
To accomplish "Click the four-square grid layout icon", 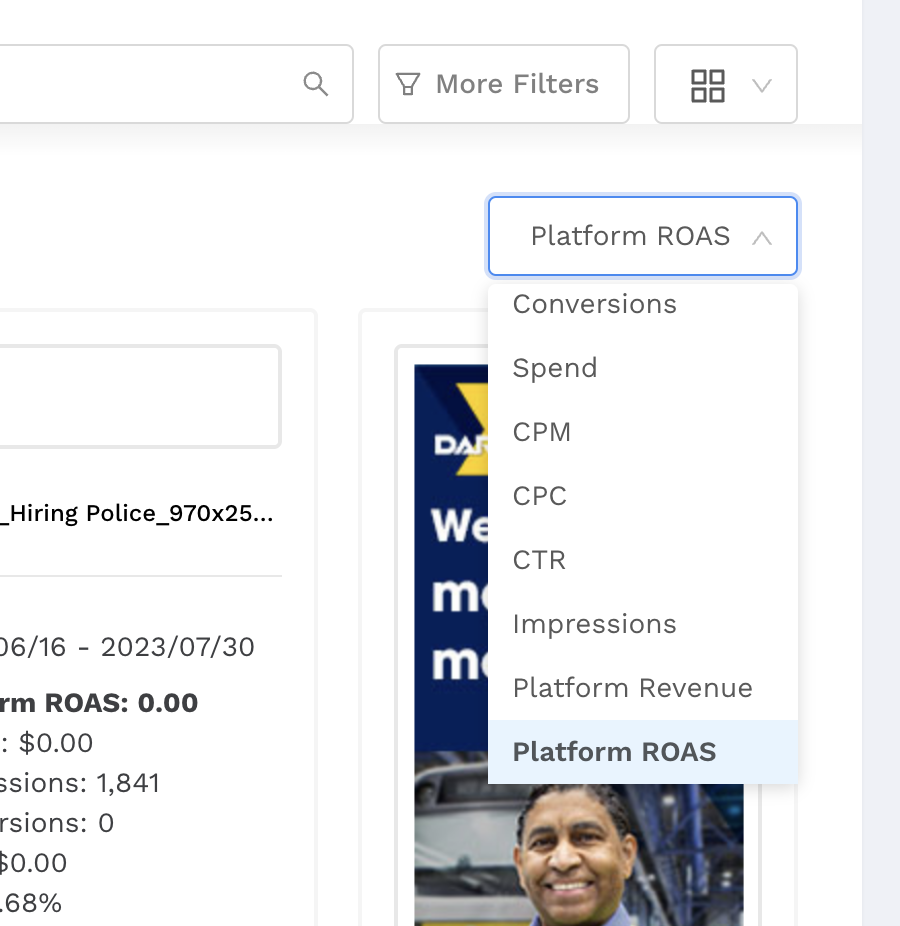I will (x=708, y=86).
